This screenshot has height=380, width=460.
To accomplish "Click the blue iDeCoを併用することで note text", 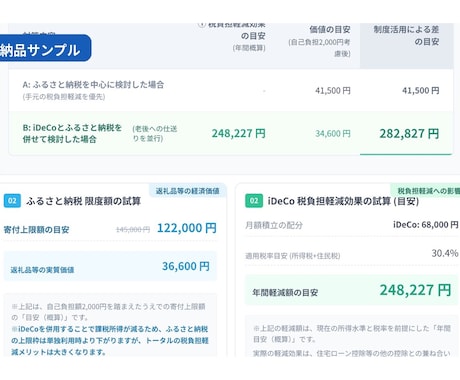I will point(110,340).
